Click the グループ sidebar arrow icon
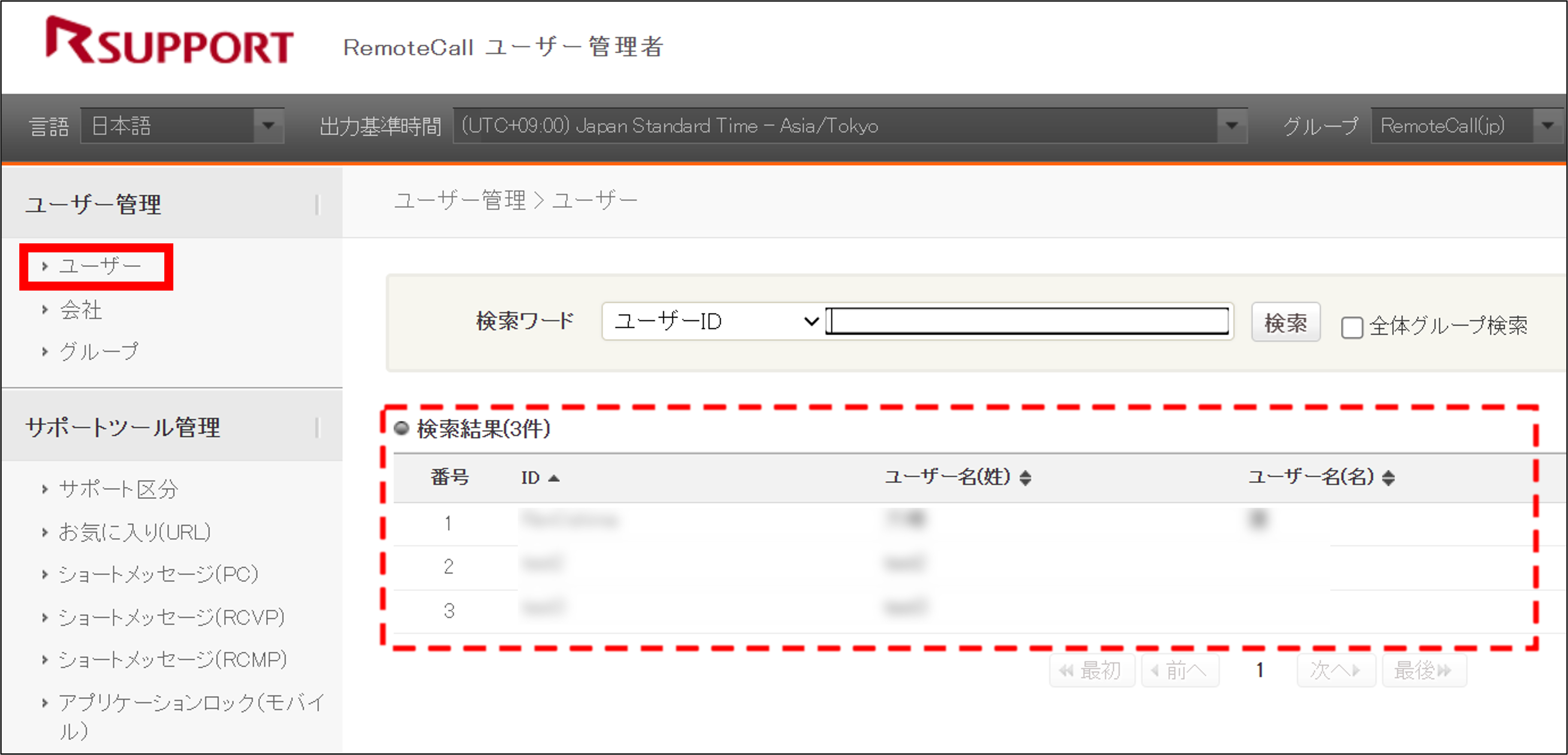 click(45, 351)
